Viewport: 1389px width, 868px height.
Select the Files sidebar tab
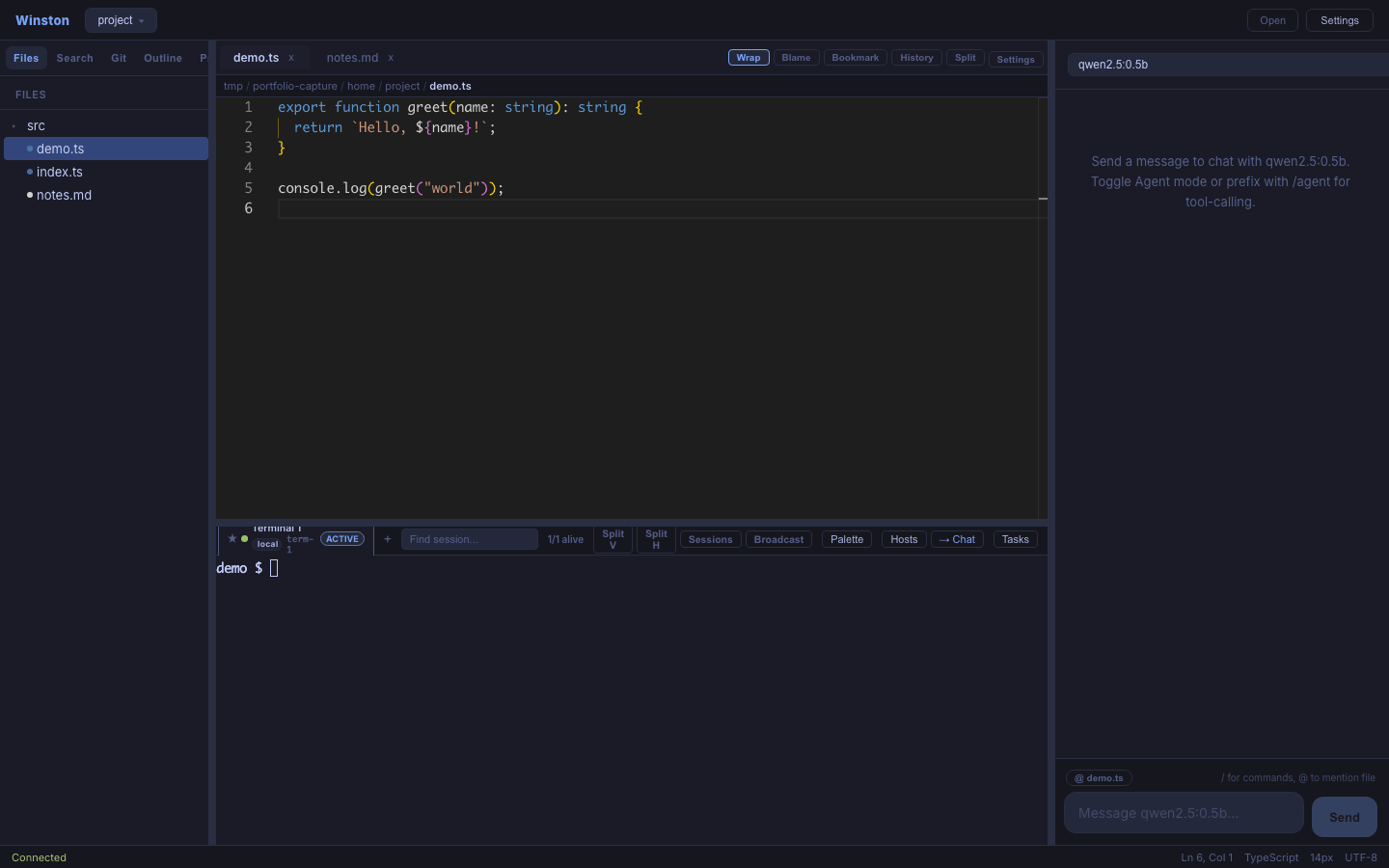coord(26,58)
